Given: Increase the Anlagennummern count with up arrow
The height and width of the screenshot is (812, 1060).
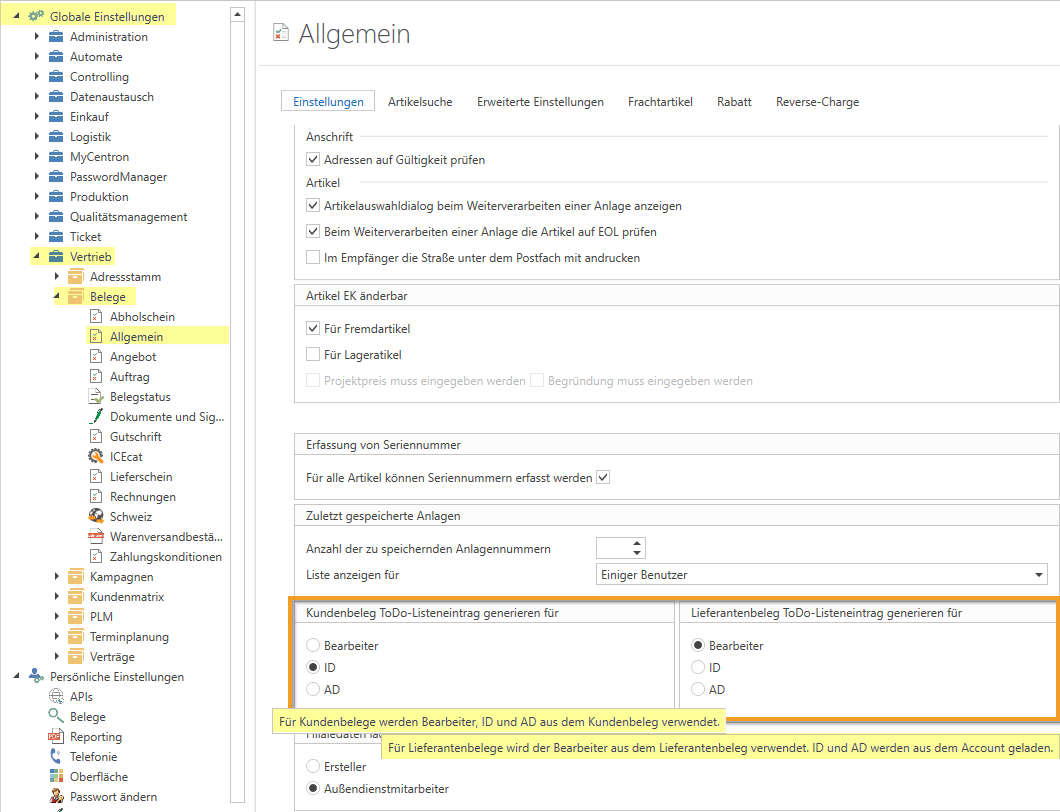Looking at the screenshot, I should (637, 543).
